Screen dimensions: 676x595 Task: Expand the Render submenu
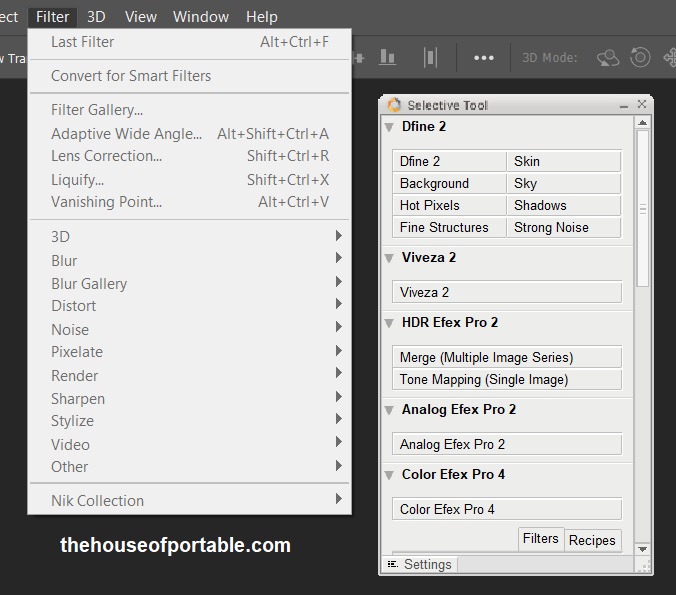coord(190,376)
